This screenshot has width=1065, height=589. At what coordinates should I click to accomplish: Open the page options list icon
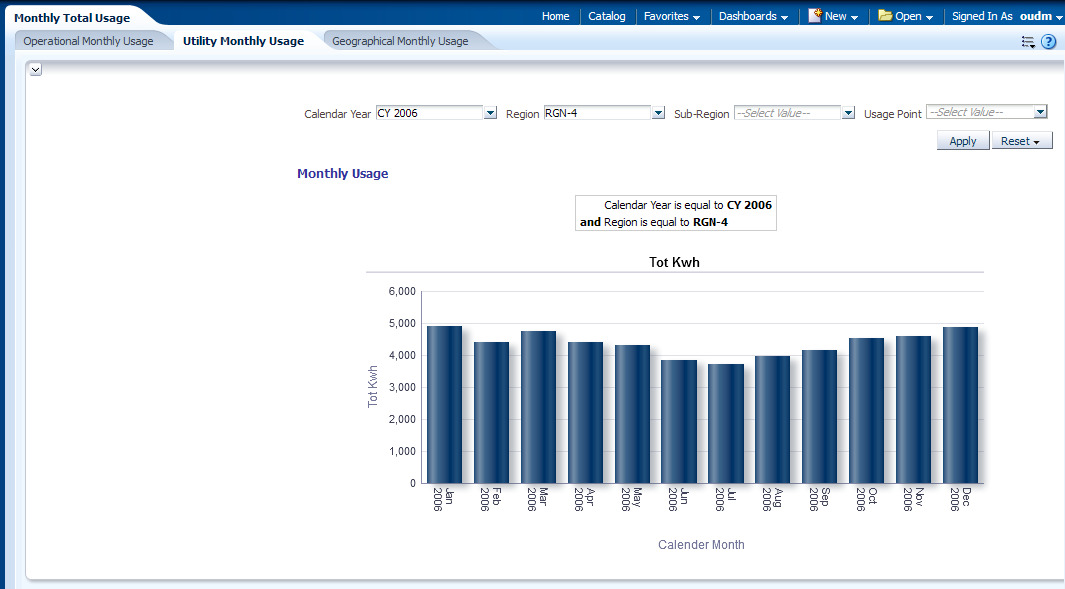[1028, 42]
